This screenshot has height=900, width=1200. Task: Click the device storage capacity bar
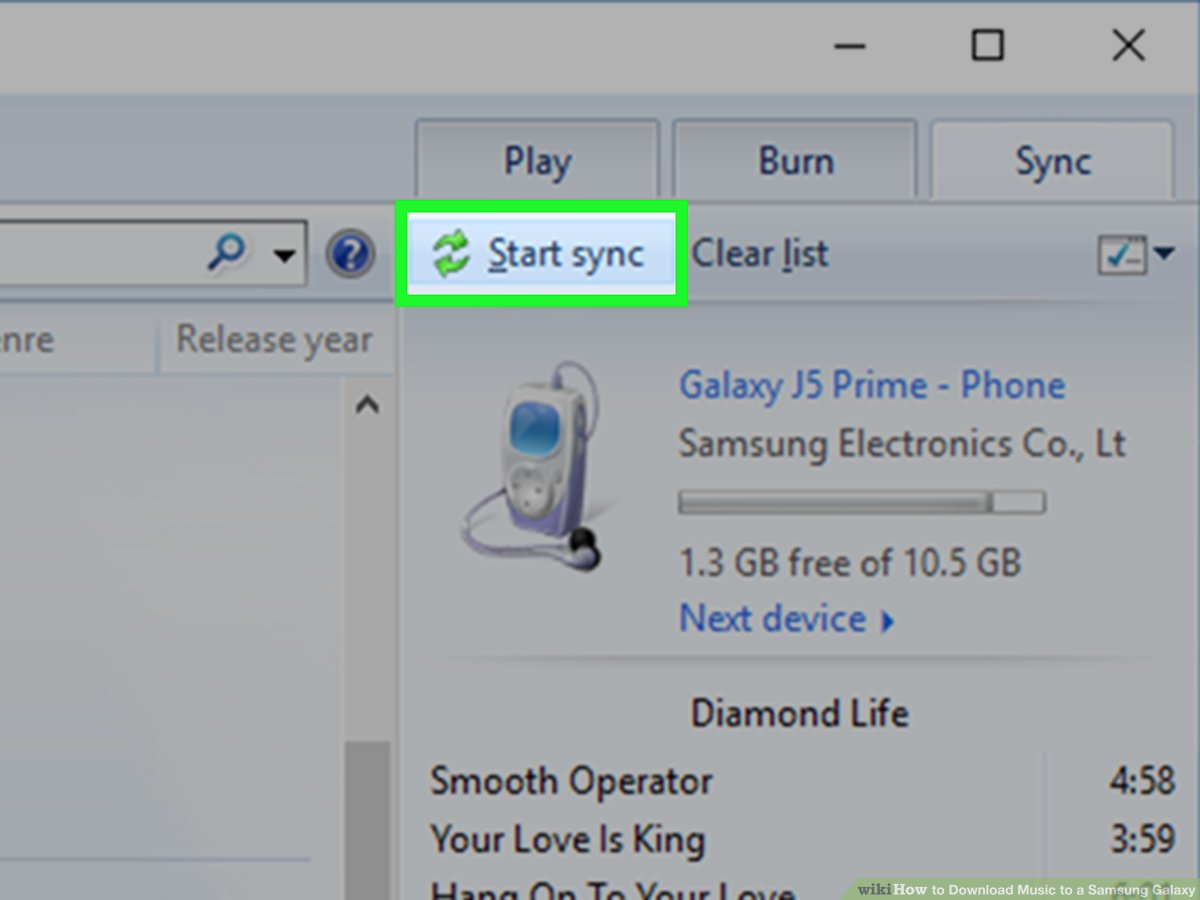click(x=862, y=502)
